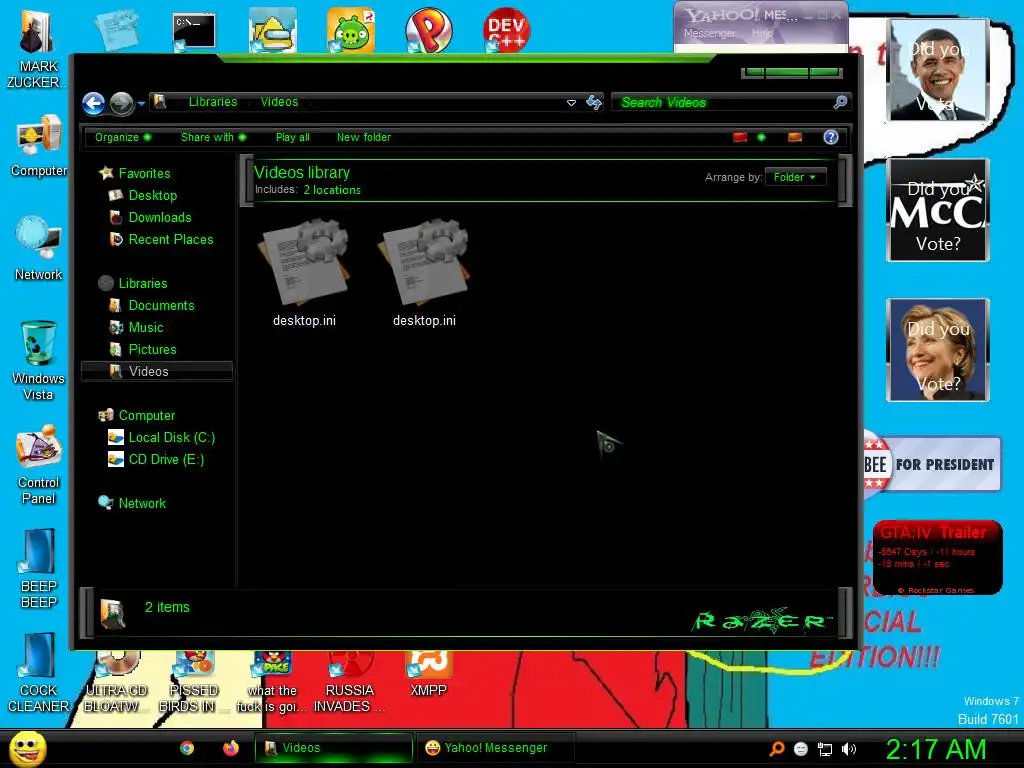The height and width of the screenshot is (768, 1024).
Task: Launch Chrome from the taskbar
Action: coord(187,748)
